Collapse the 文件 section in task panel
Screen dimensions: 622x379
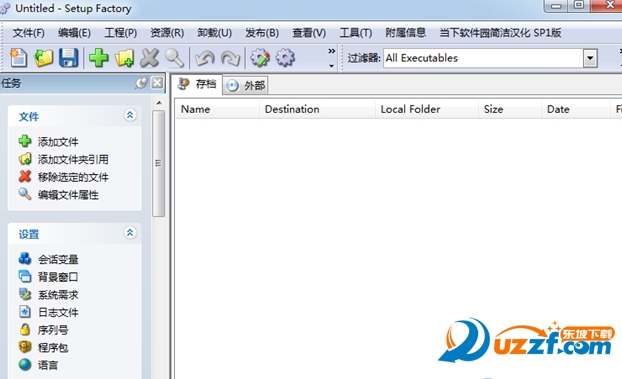pos(130,115)
